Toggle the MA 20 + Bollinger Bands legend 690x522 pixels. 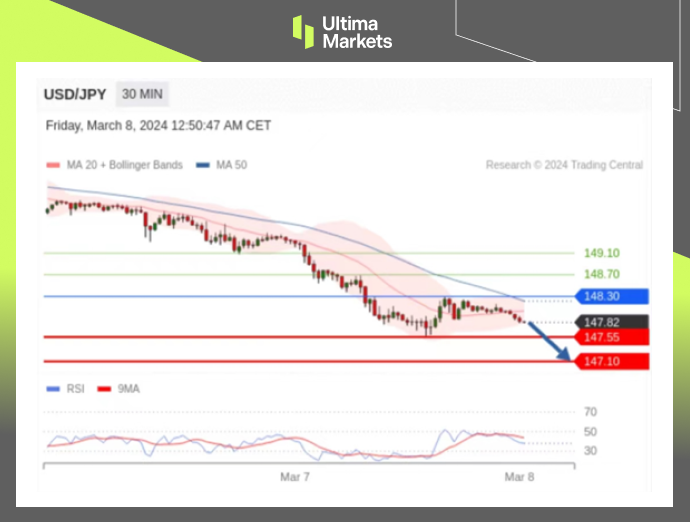115,165
